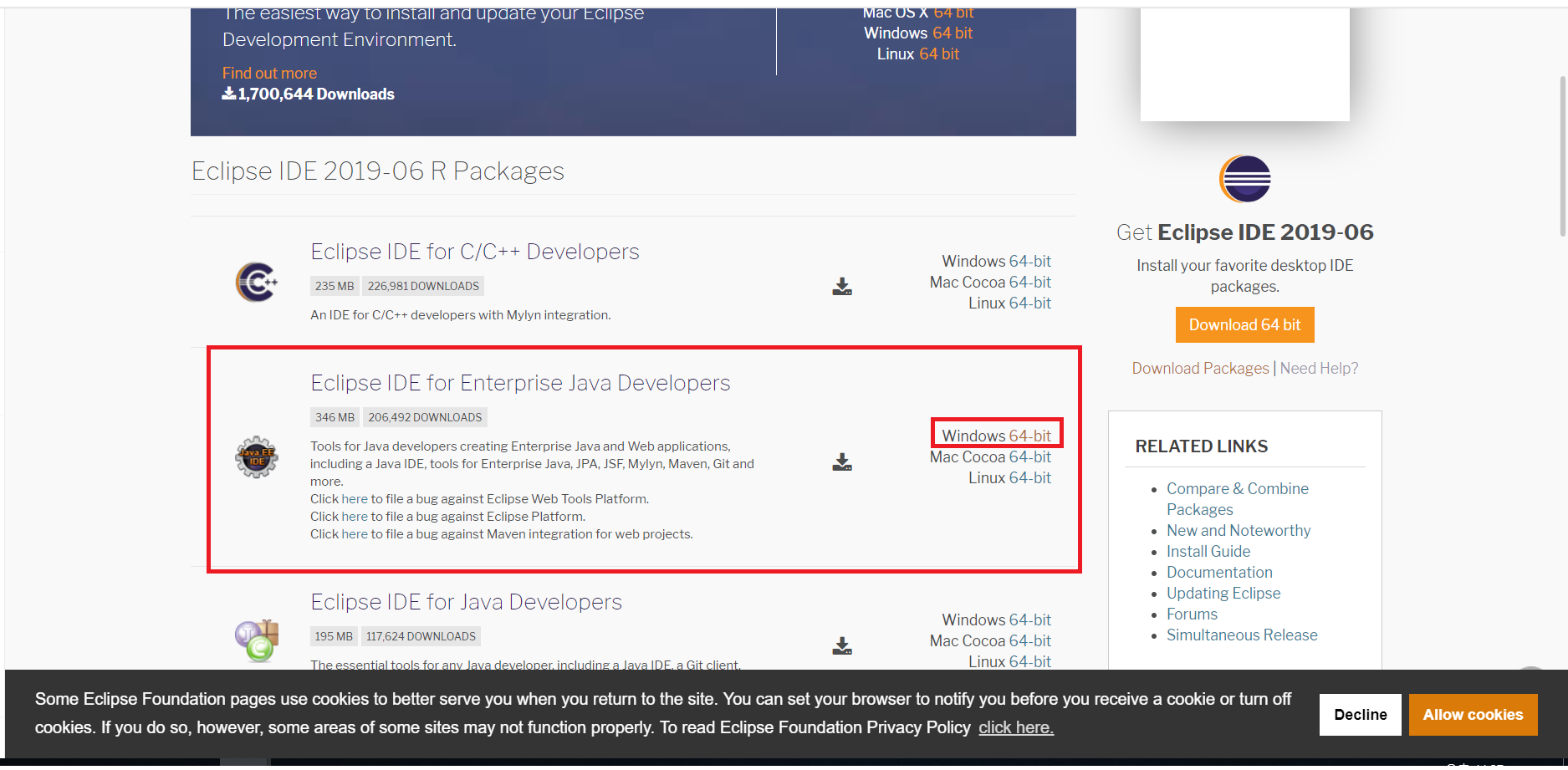Click the Eclipse logo above Get Eclipse IDE 2019-06
This screenshot has width=1568, height=770.
(x=1244, y=179)
